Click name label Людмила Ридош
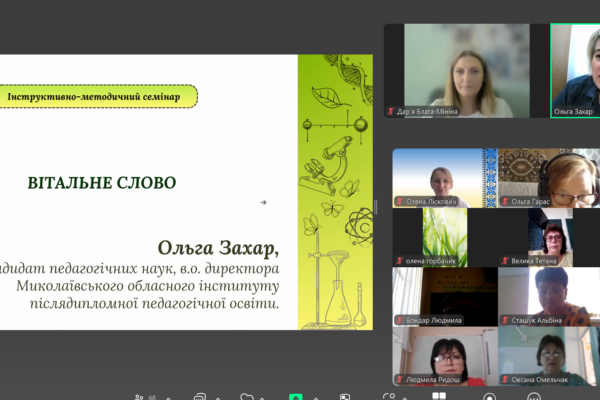The width and height of the screenshot is (600, 400). (433, 379)
